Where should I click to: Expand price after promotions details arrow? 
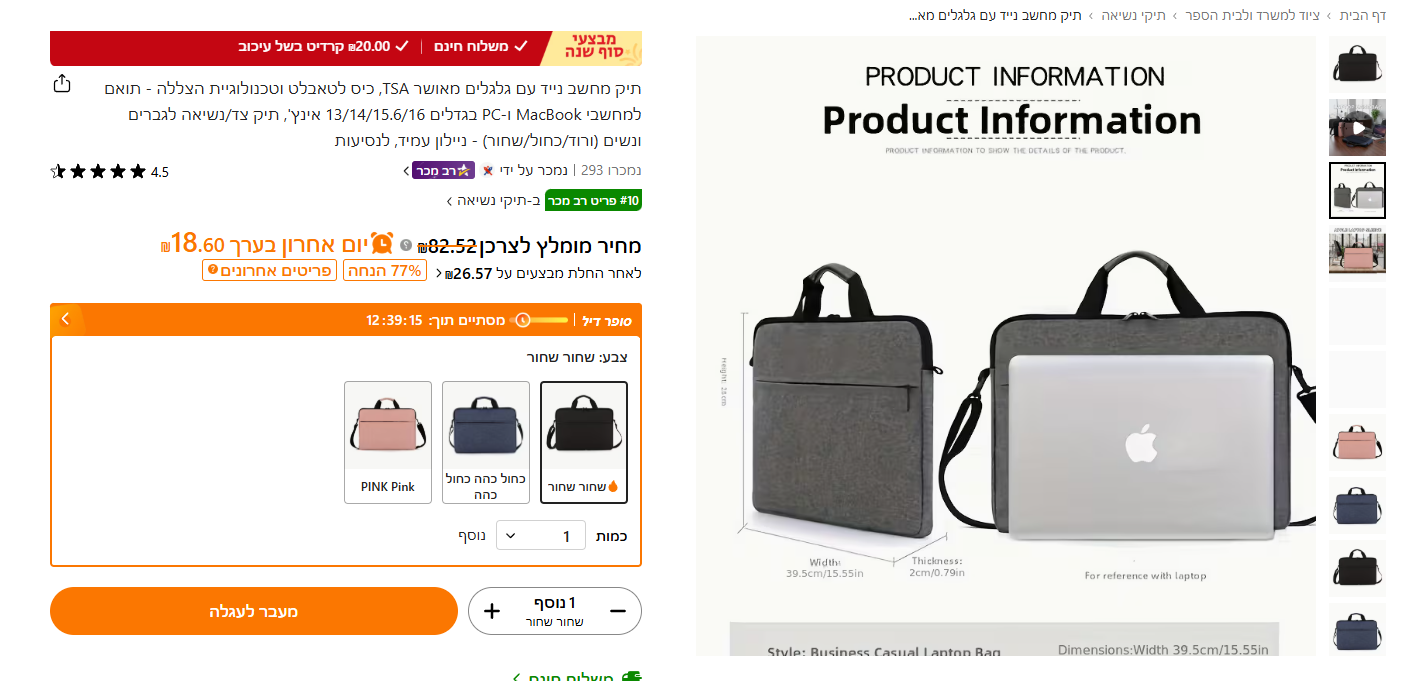click(x=436, y=273)
